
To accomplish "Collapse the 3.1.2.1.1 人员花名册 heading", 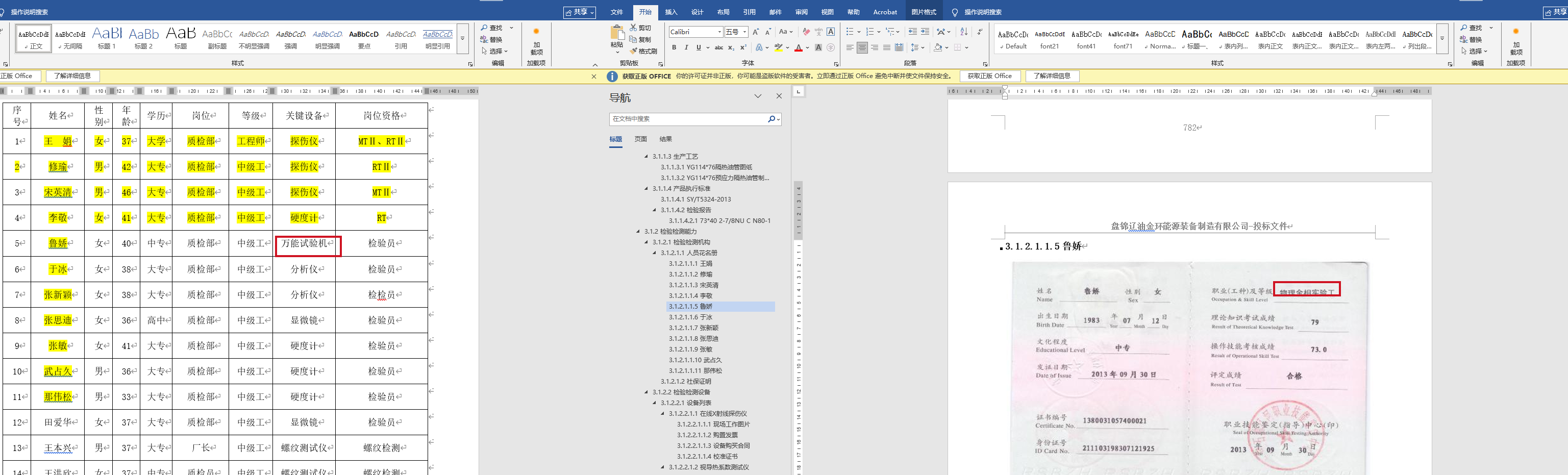I will coord(655,253).
